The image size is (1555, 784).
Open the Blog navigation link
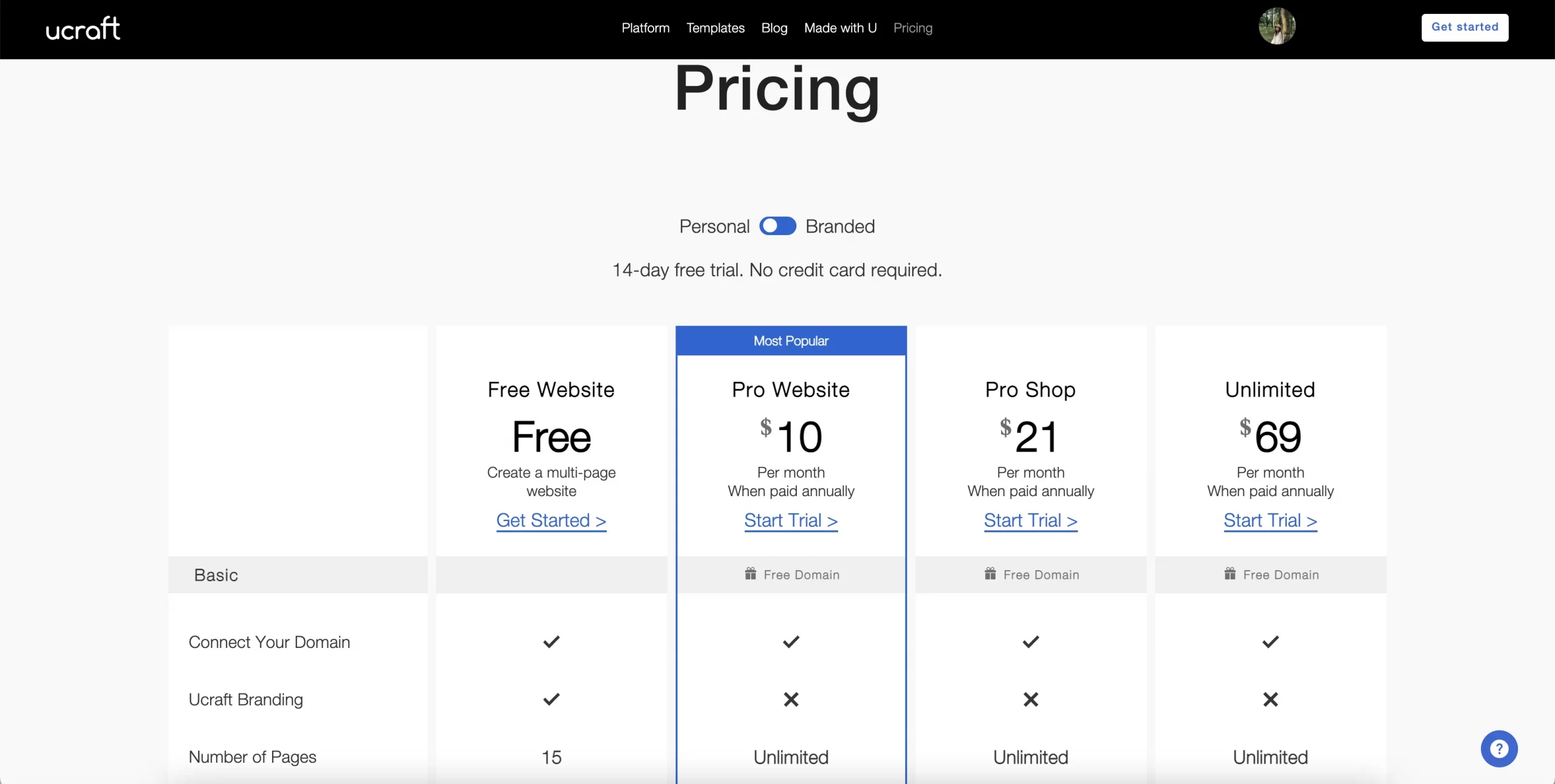[x=774, y=28]
